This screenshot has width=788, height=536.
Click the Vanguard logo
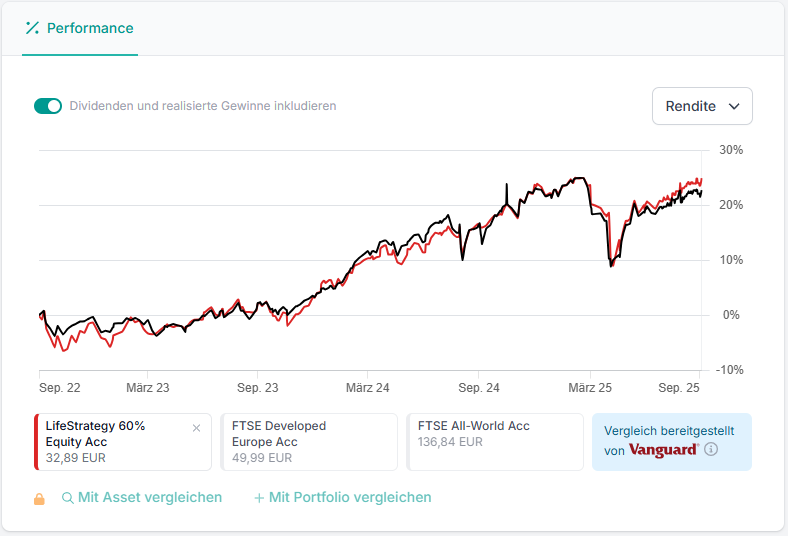(x=663, y=450)
